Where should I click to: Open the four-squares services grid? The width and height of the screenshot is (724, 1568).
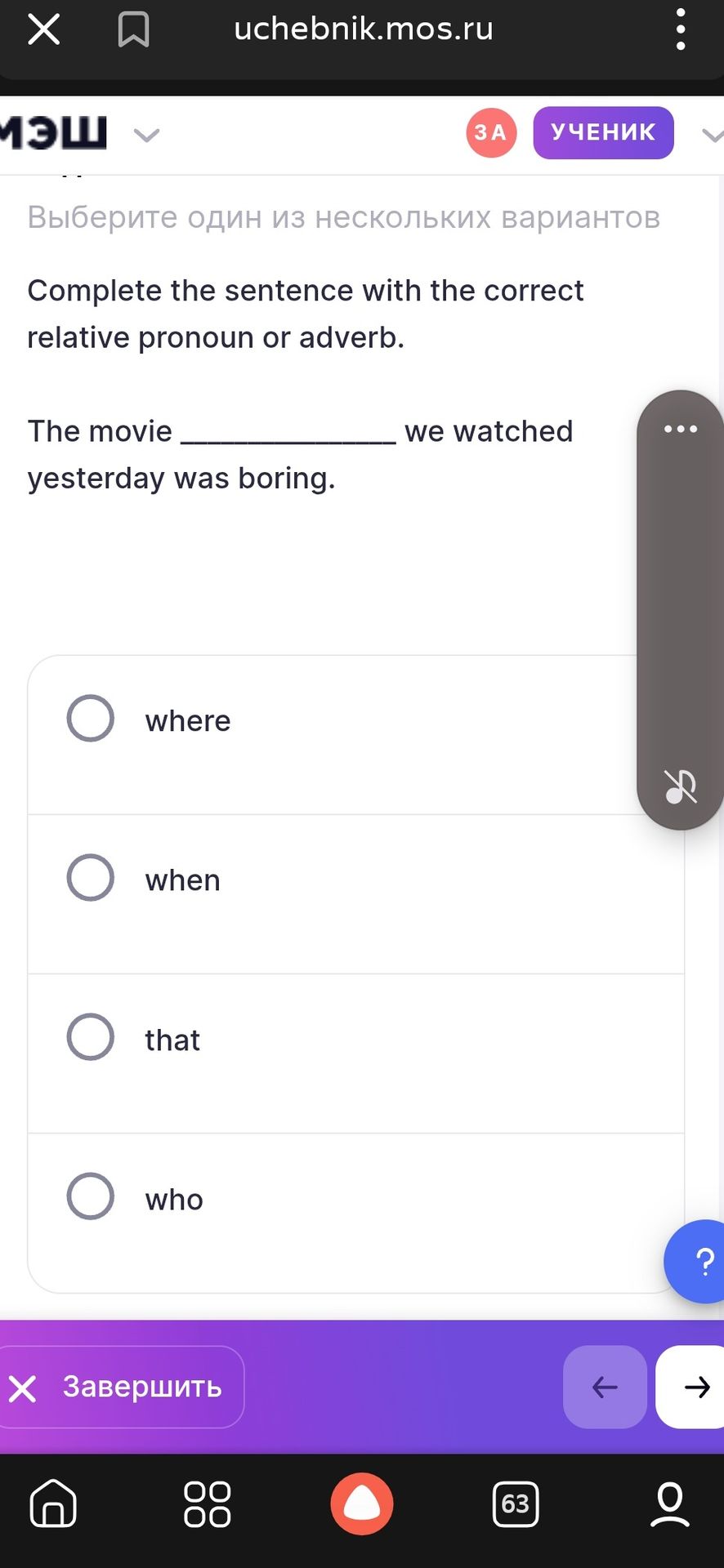208,1503
